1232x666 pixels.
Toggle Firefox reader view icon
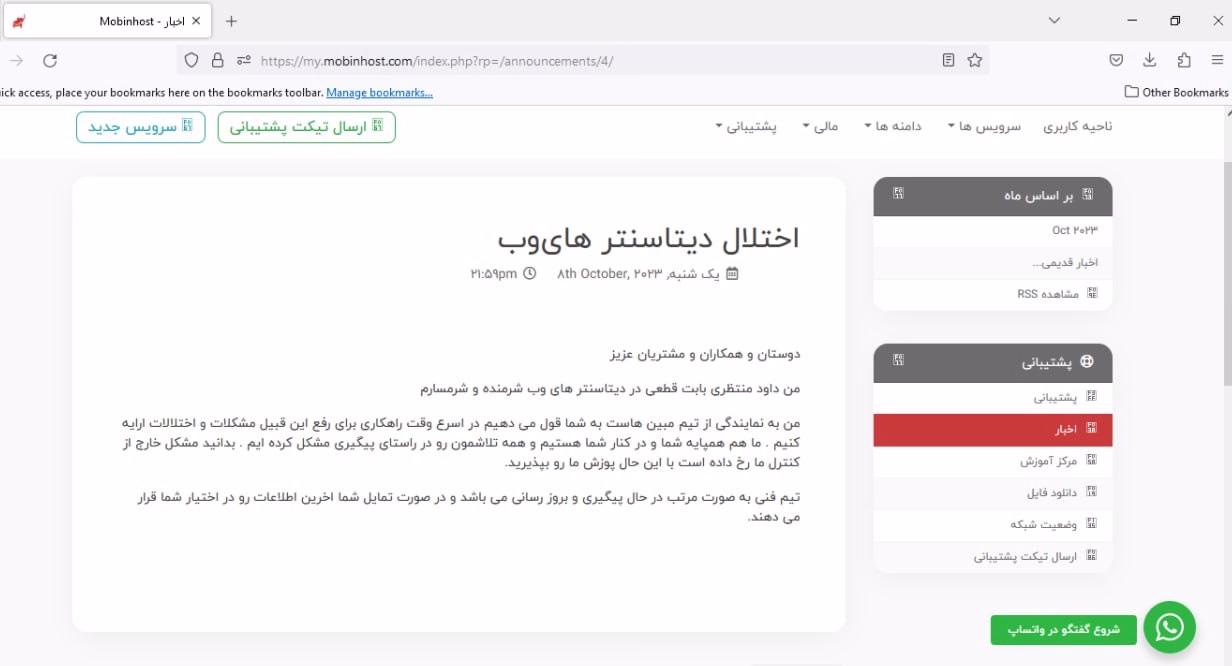(x=948, y=61)
